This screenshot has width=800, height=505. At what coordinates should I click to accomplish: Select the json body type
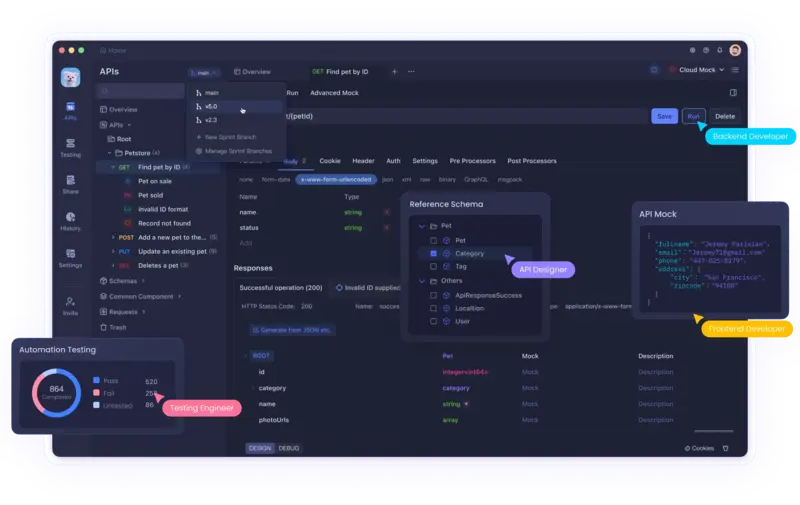(388, 180)
